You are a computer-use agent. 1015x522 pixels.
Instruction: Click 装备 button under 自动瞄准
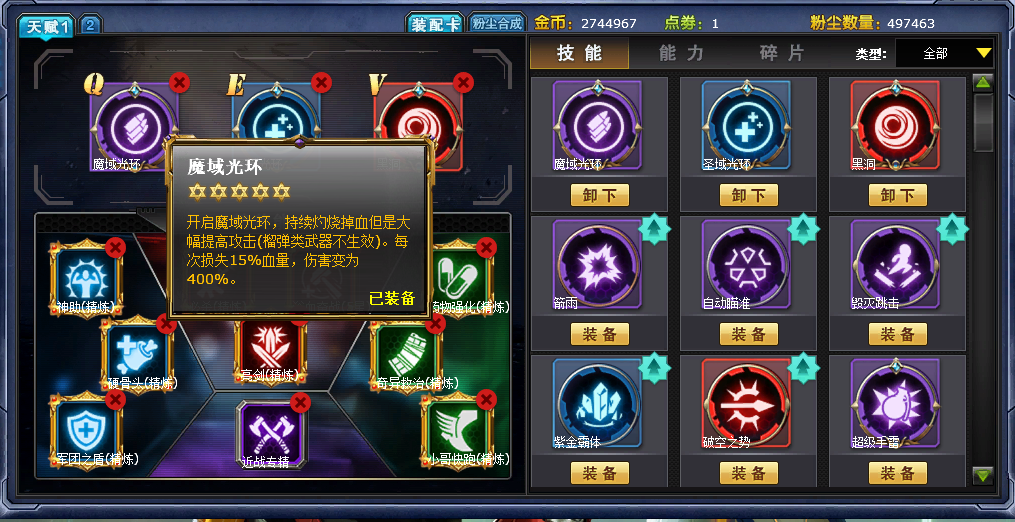click(748, 334)
